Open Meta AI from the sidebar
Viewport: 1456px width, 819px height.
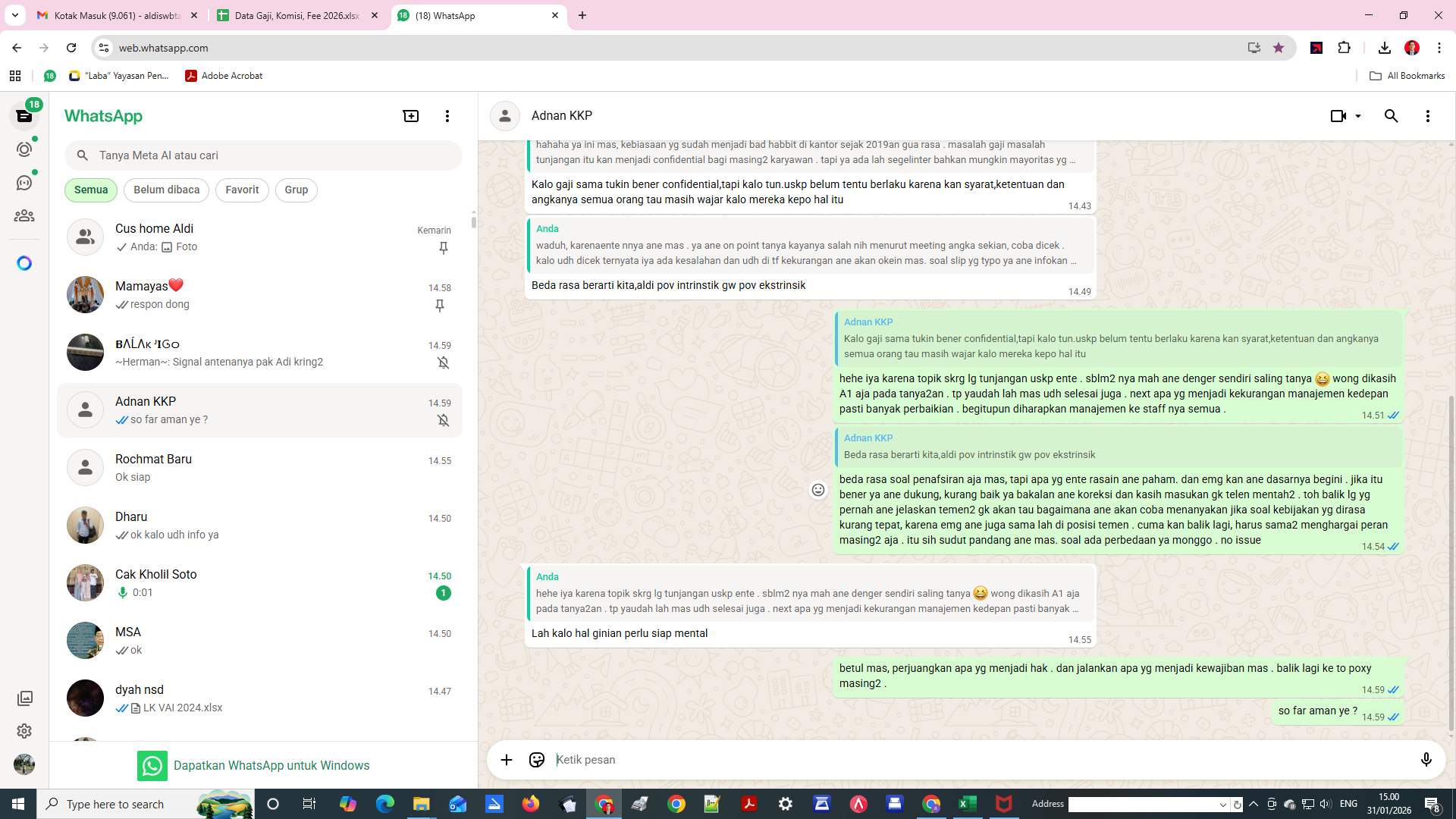pyautogui.click(x=24, y=263)
